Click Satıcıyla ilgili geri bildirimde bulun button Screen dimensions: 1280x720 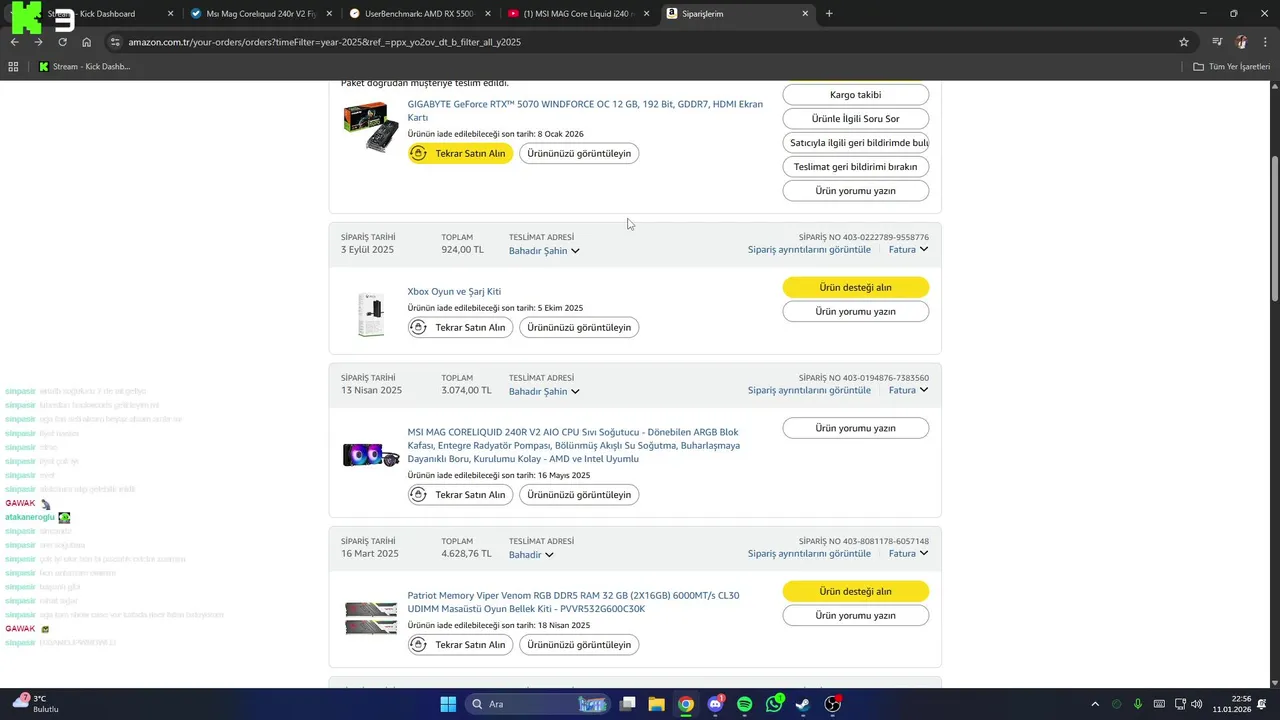click(856, 143)
